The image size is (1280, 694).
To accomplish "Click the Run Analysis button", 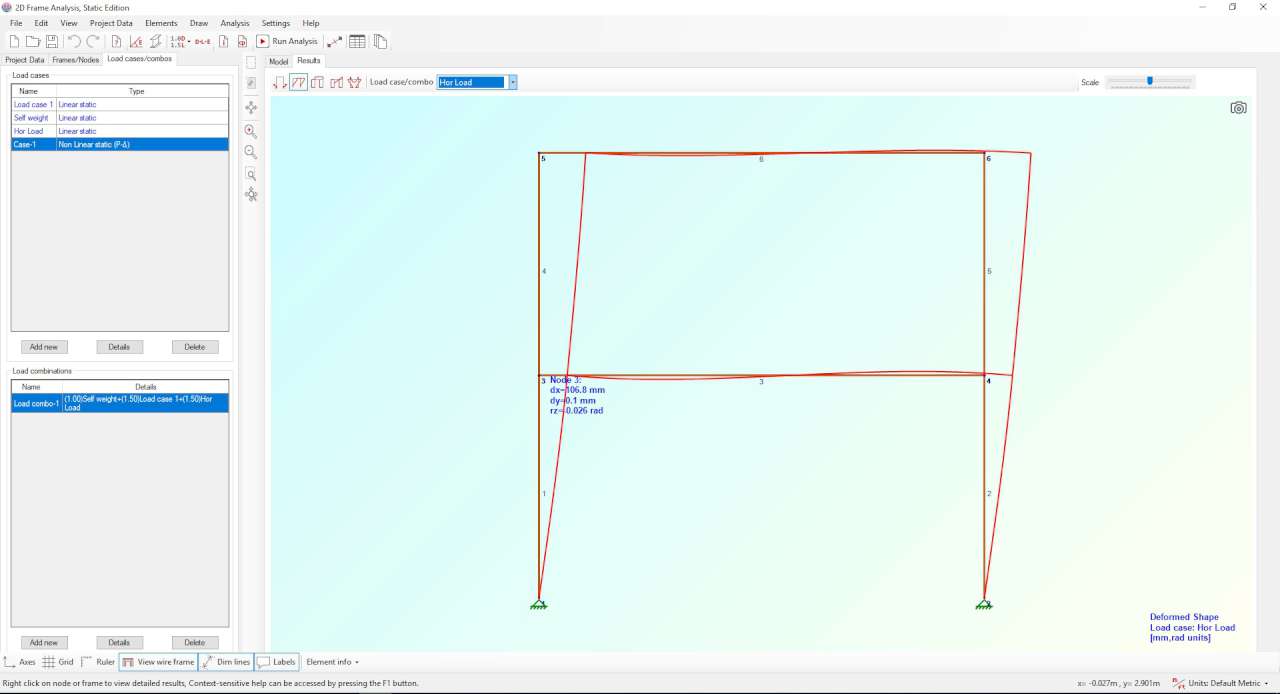I will click(288, 41).
